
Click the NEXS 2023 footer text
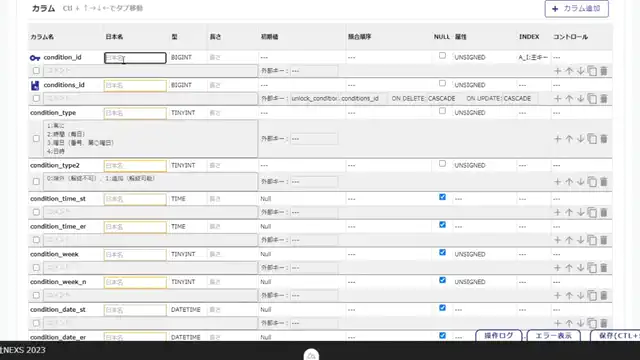(23, 350)
